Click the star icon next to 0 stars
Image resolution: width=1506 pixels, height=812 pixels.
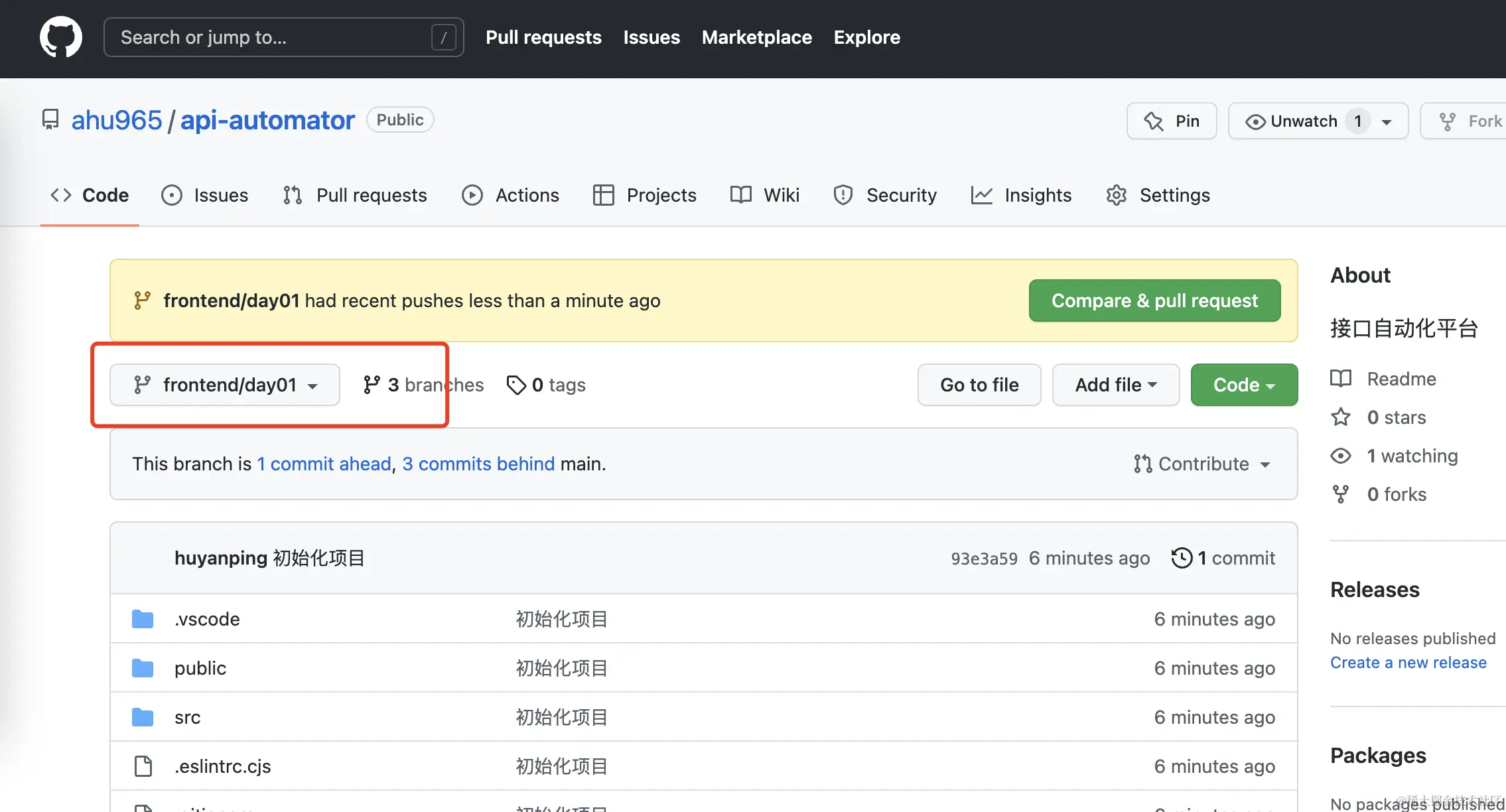point(1341,417)
